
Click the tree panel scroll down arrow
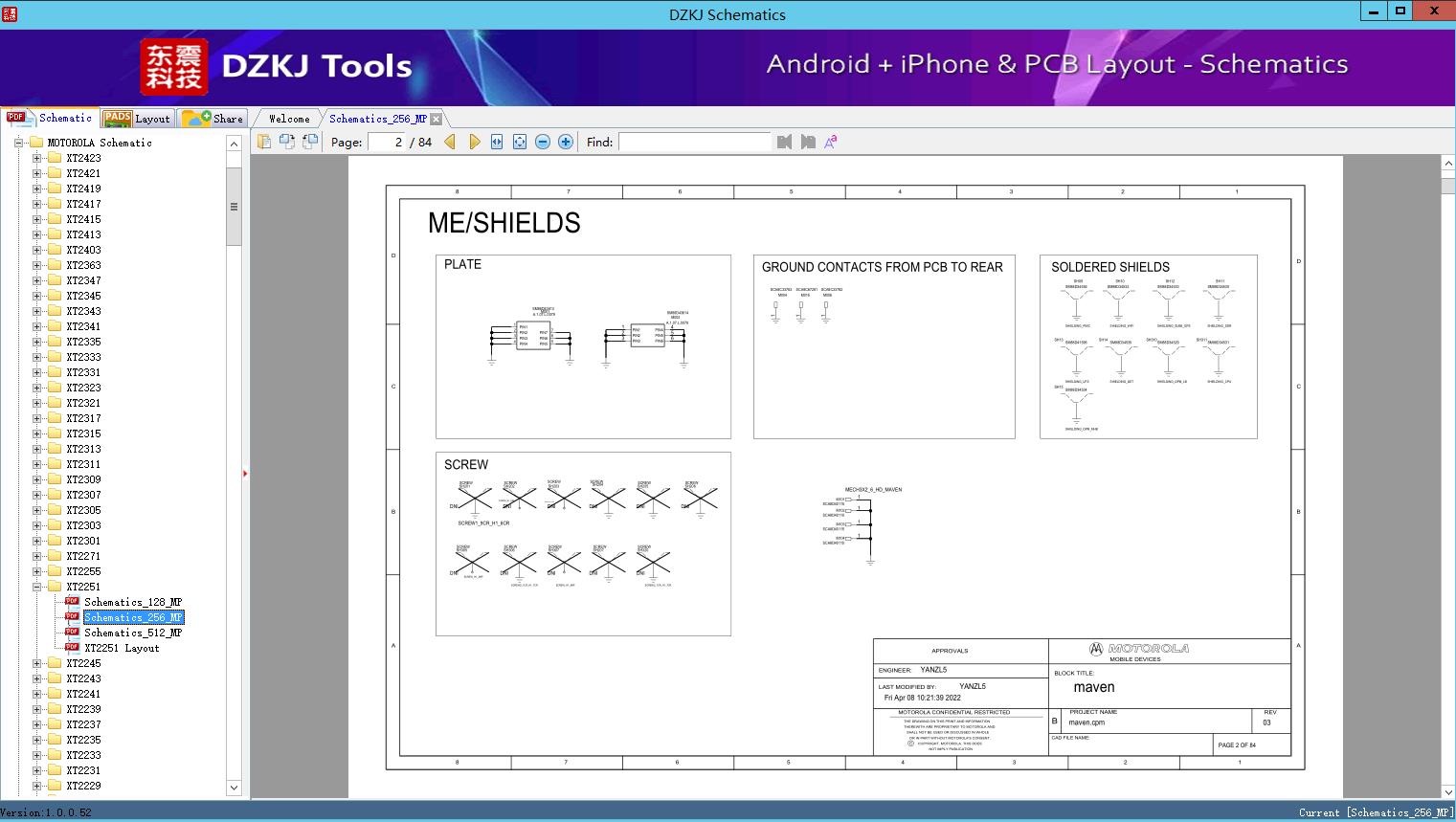[234, 788]
